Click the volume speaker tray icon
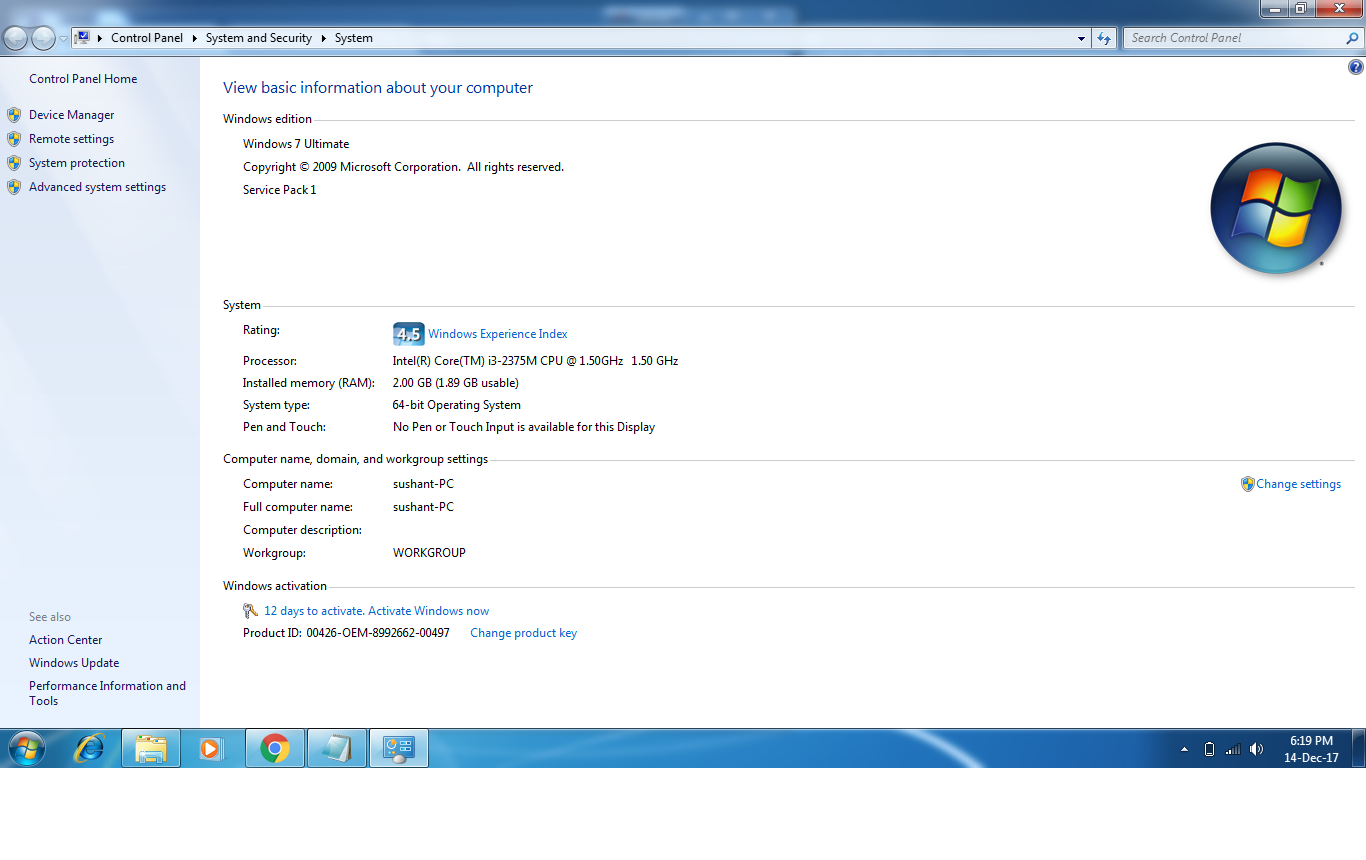The width and height of the screenshot is (1366, 860). [1256, 749]
